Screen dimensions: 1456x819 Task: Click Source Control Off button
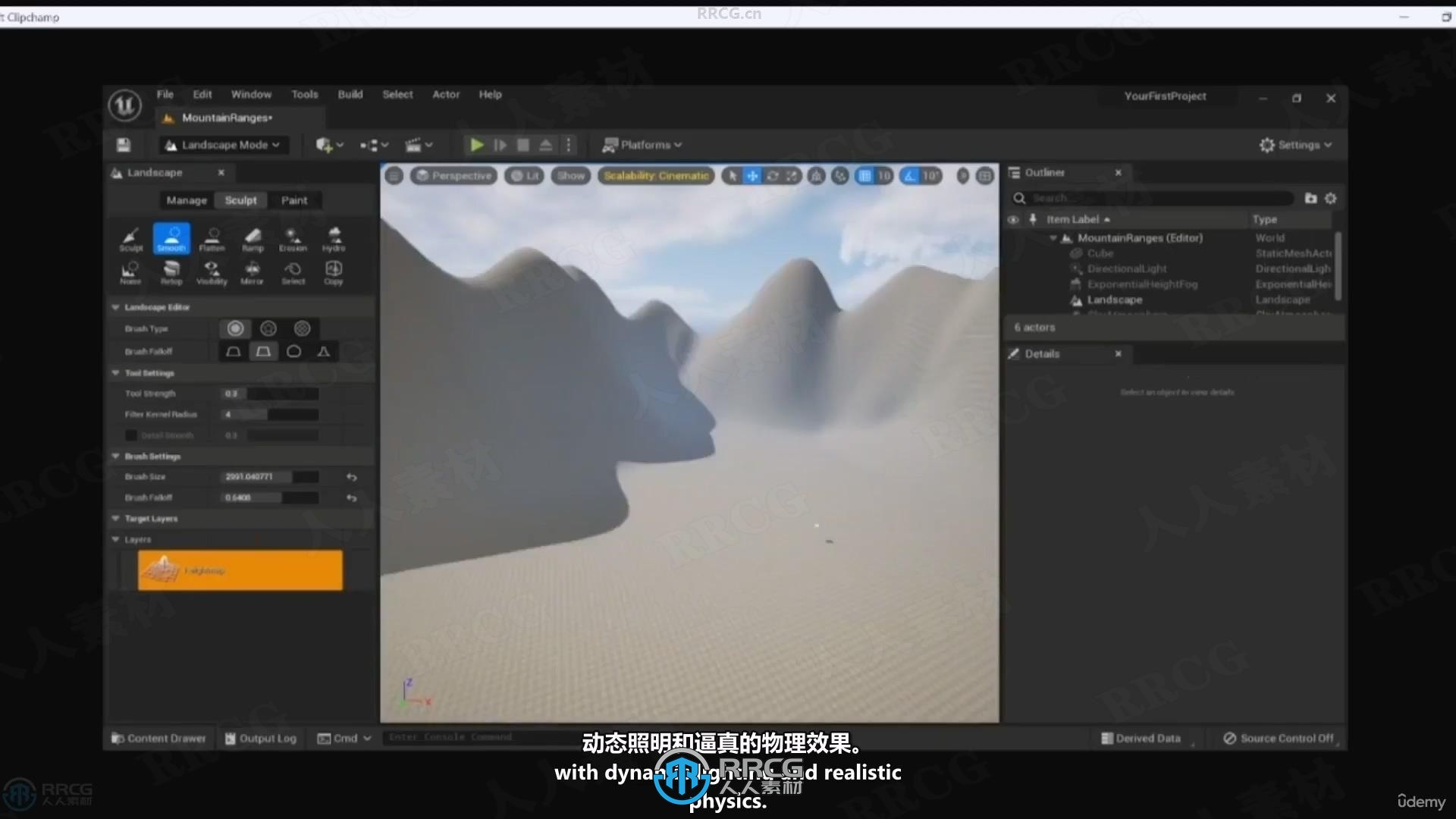click(1279, 739)
